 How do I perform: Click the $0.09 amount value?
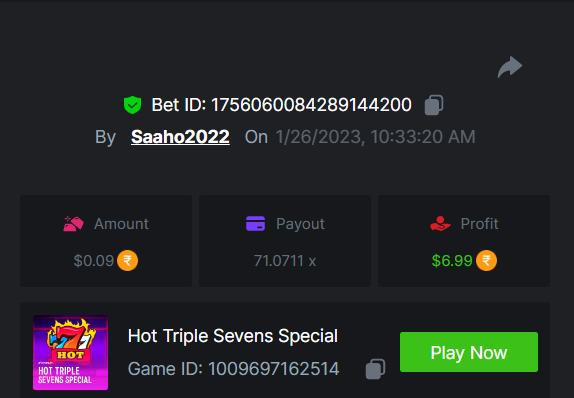(94, 261)
